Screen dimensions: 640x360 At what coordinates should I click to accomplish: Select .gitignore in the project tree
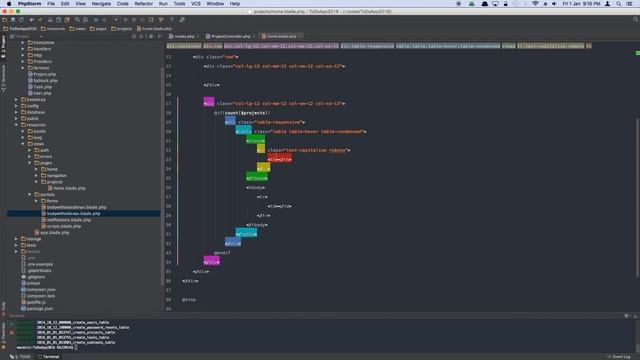(x=33, y=277)
